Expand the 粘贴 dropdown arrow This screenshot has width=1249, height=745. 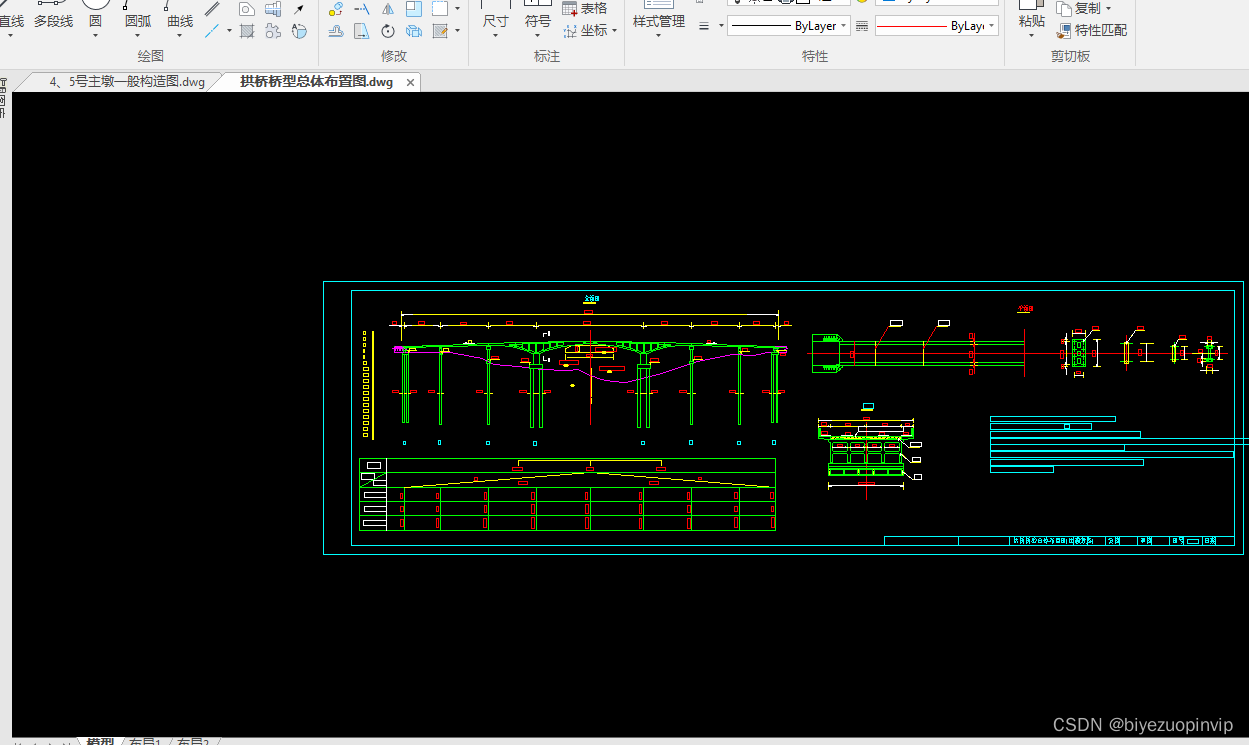tap(1031, 36)
